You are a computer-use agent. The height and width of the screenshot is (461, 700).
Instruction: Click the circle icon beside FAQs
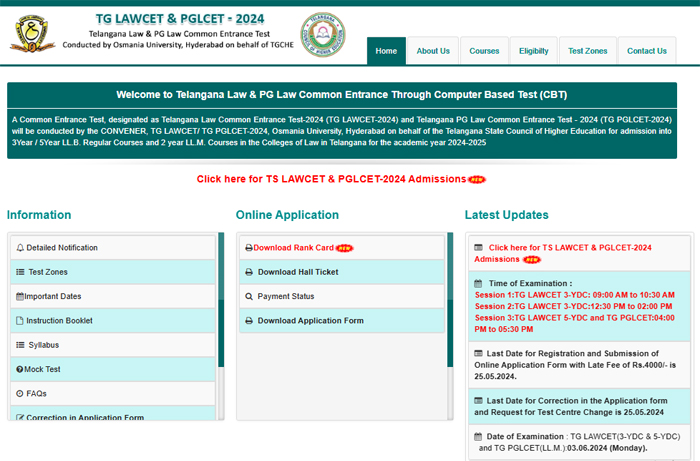tap(20, 394)
